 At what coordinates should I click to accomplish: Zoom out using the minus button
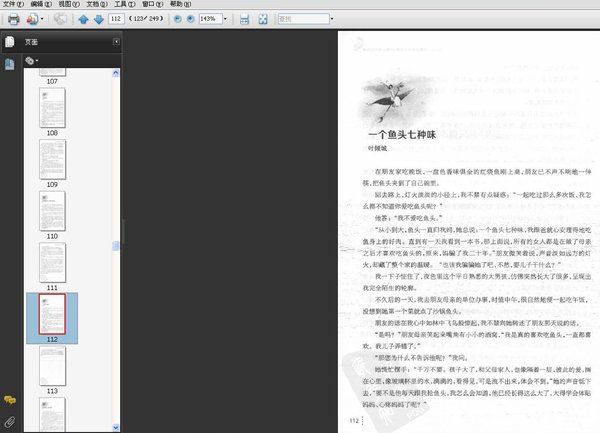[x=178, y=19]
